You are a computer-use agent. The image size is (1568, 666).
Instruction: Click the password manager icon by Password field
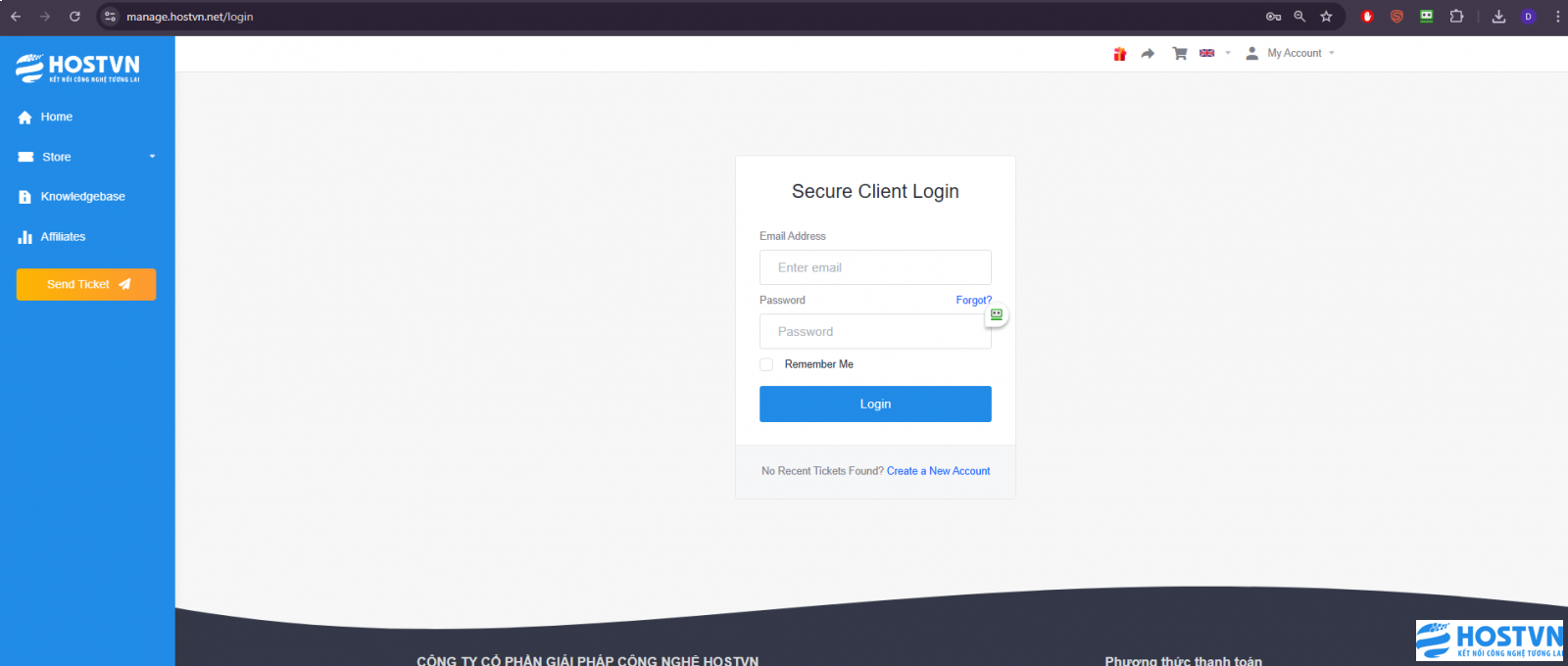point(997,314)
